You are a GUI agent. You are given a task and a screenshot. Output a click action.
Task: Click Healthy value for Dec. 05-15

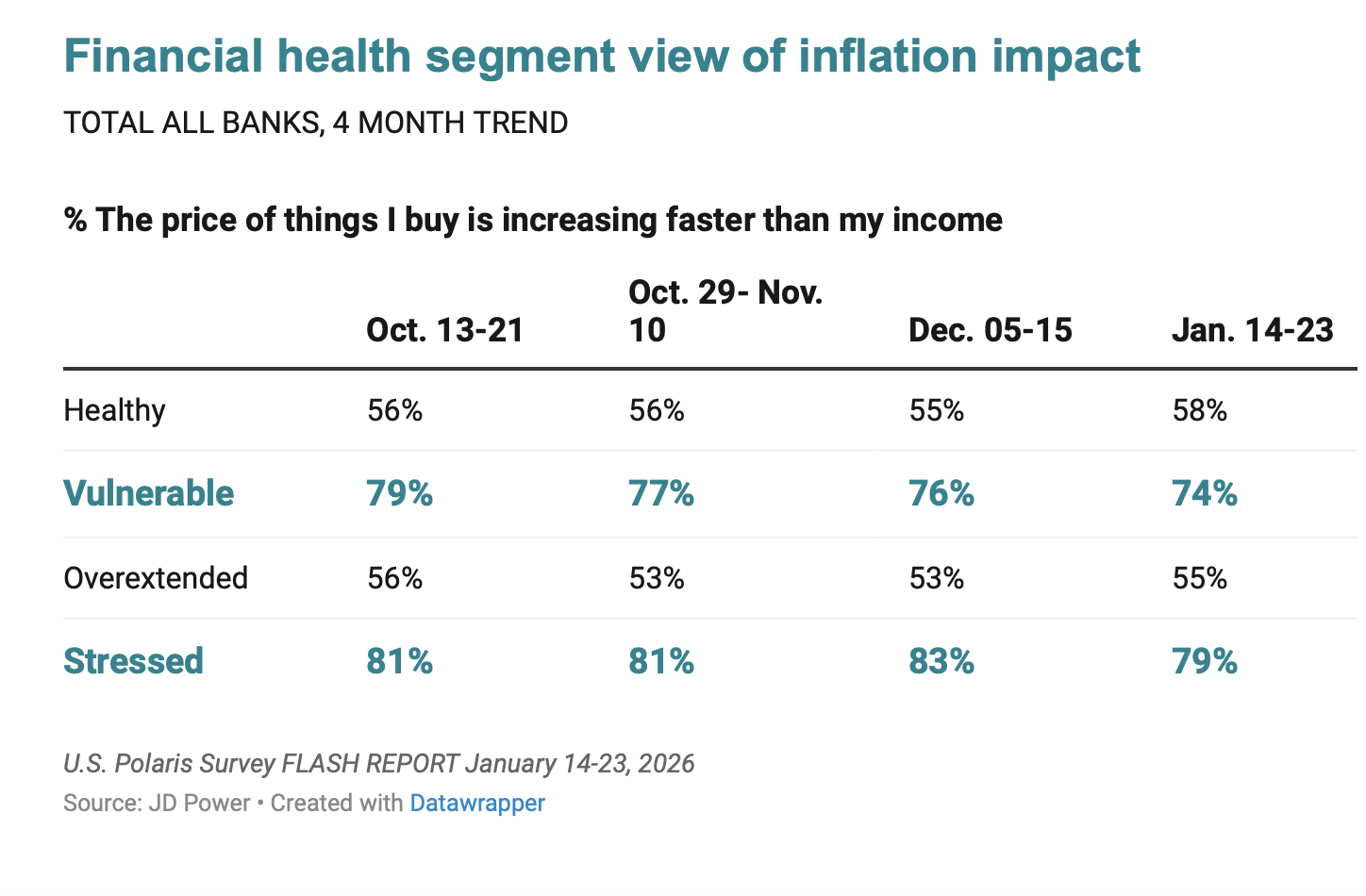[x=936, y=411]
